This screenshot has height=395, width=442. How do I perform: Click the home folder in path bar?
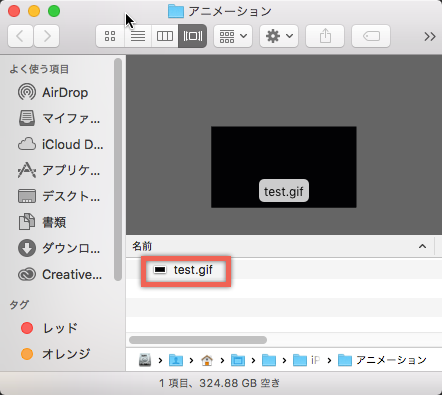pyautogui.click(x=207, y=360)
